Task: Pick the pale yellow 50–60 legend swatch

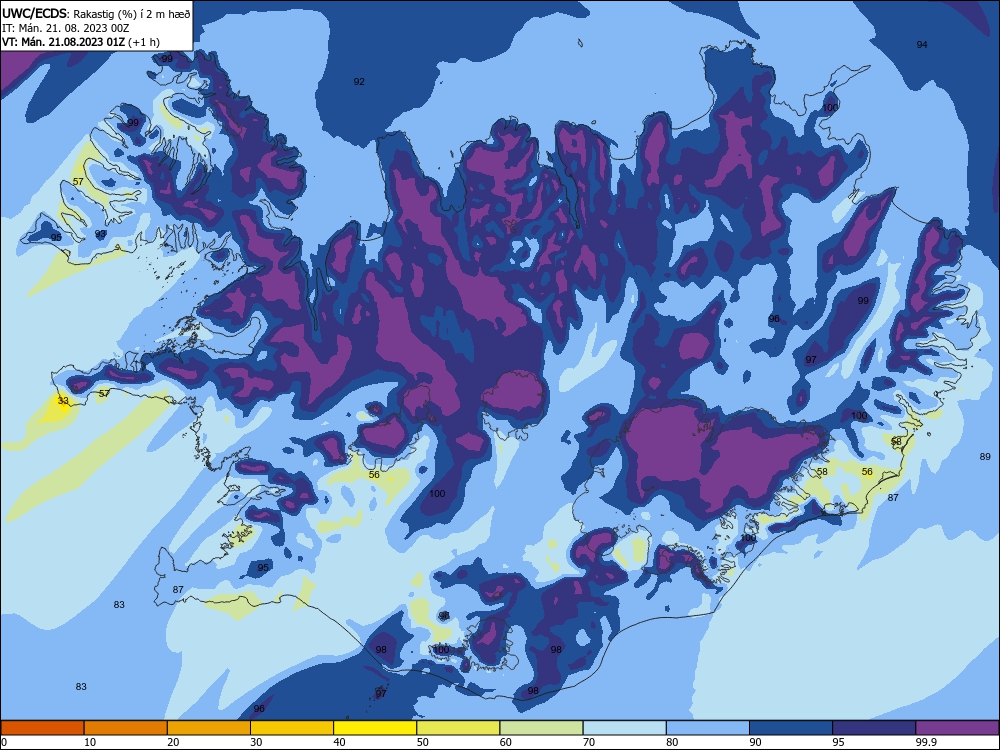Action: (458, 728)
